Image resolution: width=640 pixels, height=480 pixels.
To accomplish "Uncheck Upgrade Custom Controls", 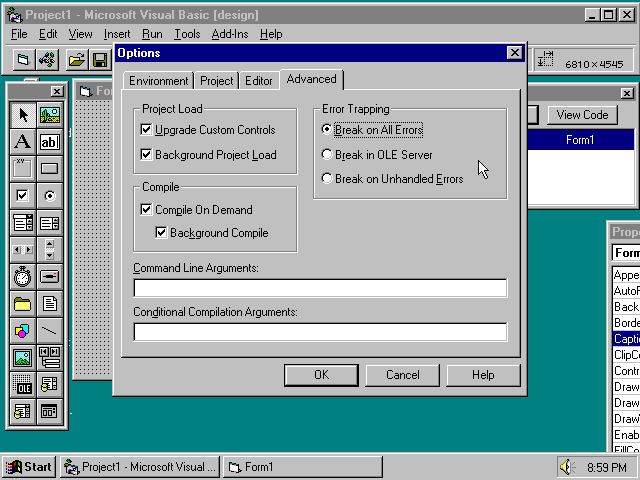I will (x=147, y=130).
